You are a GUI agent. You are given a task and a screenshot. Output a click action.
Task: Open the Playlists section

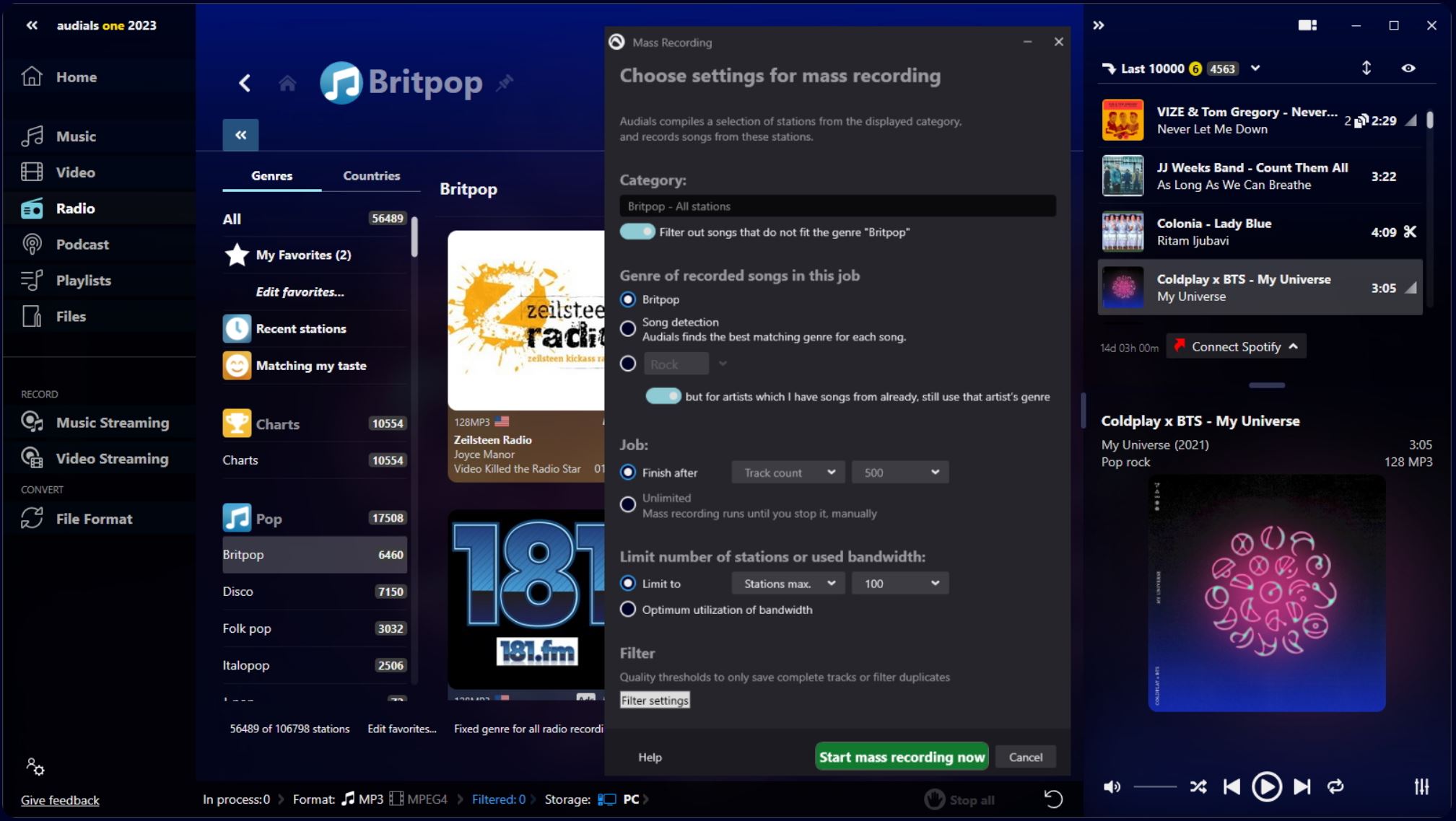click(x=84, y=281)
